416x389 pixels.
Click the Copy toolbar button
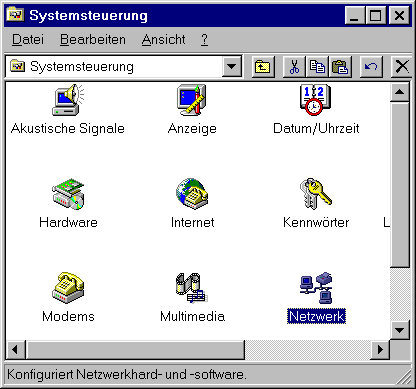pyautogui.click(x=317, y=67)
